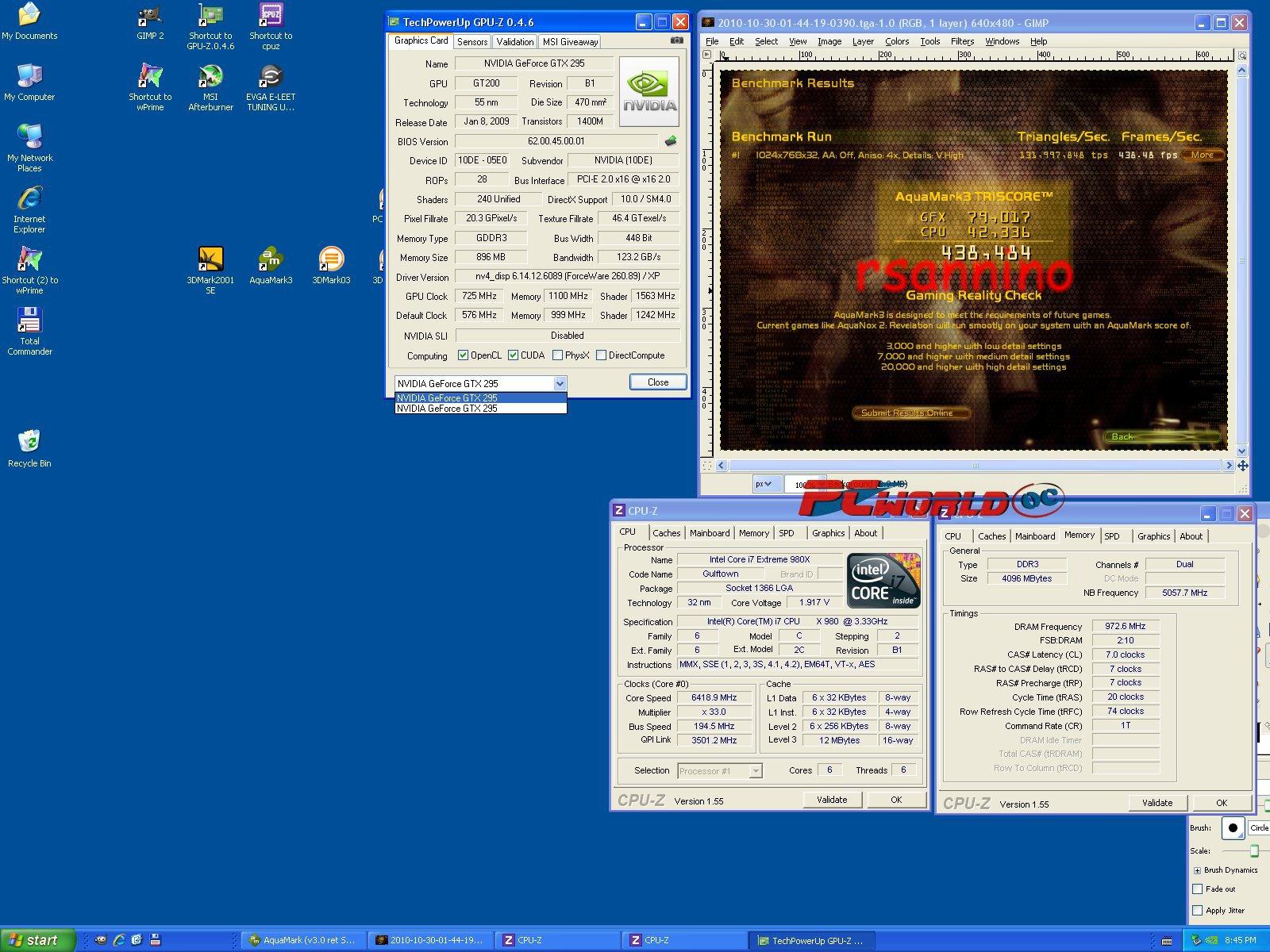This screenshot has height=952, width=1270.
Task: Click the GPU-Z screenshot camera icon
Action: [x=676, y=40]
